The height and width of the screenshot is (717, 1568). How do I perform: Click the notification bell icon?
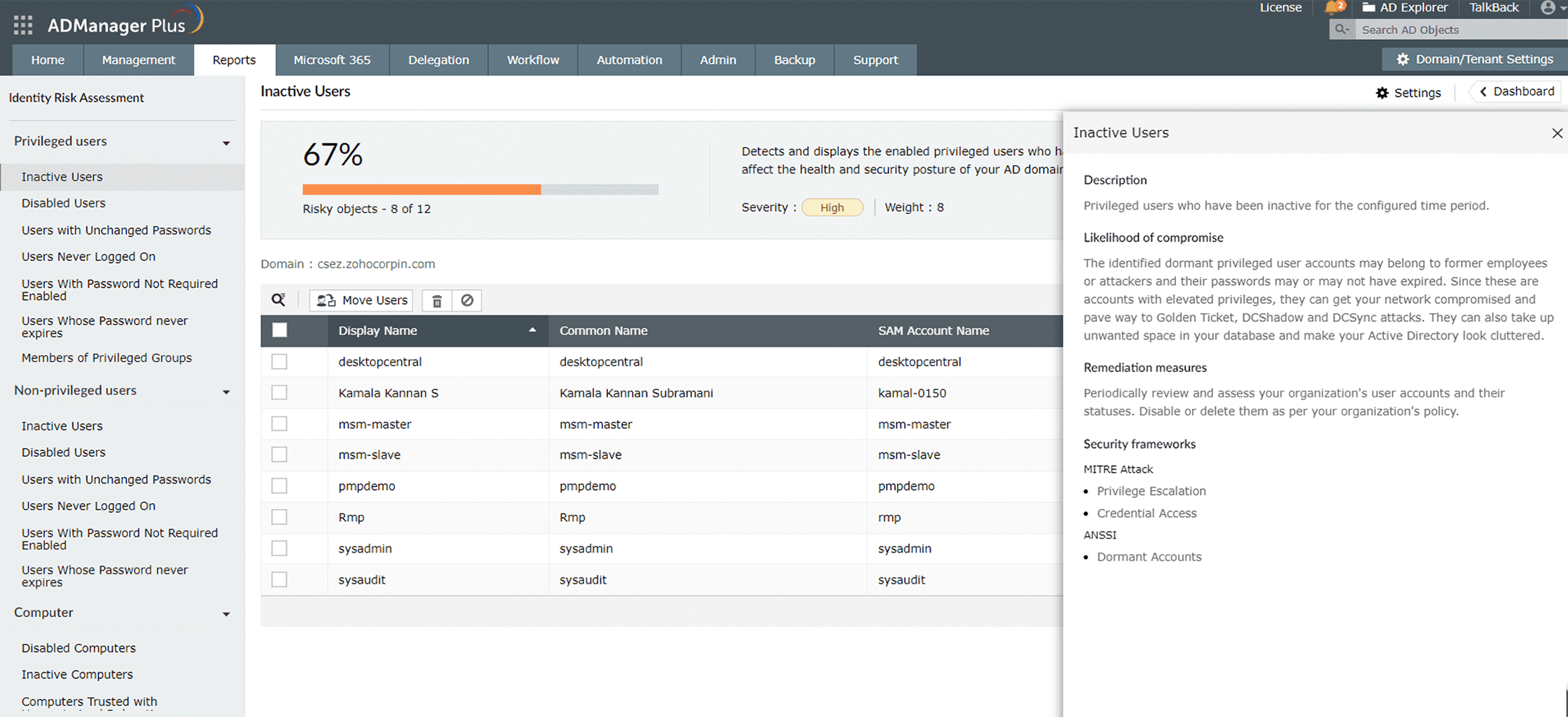pos(1332,8)
